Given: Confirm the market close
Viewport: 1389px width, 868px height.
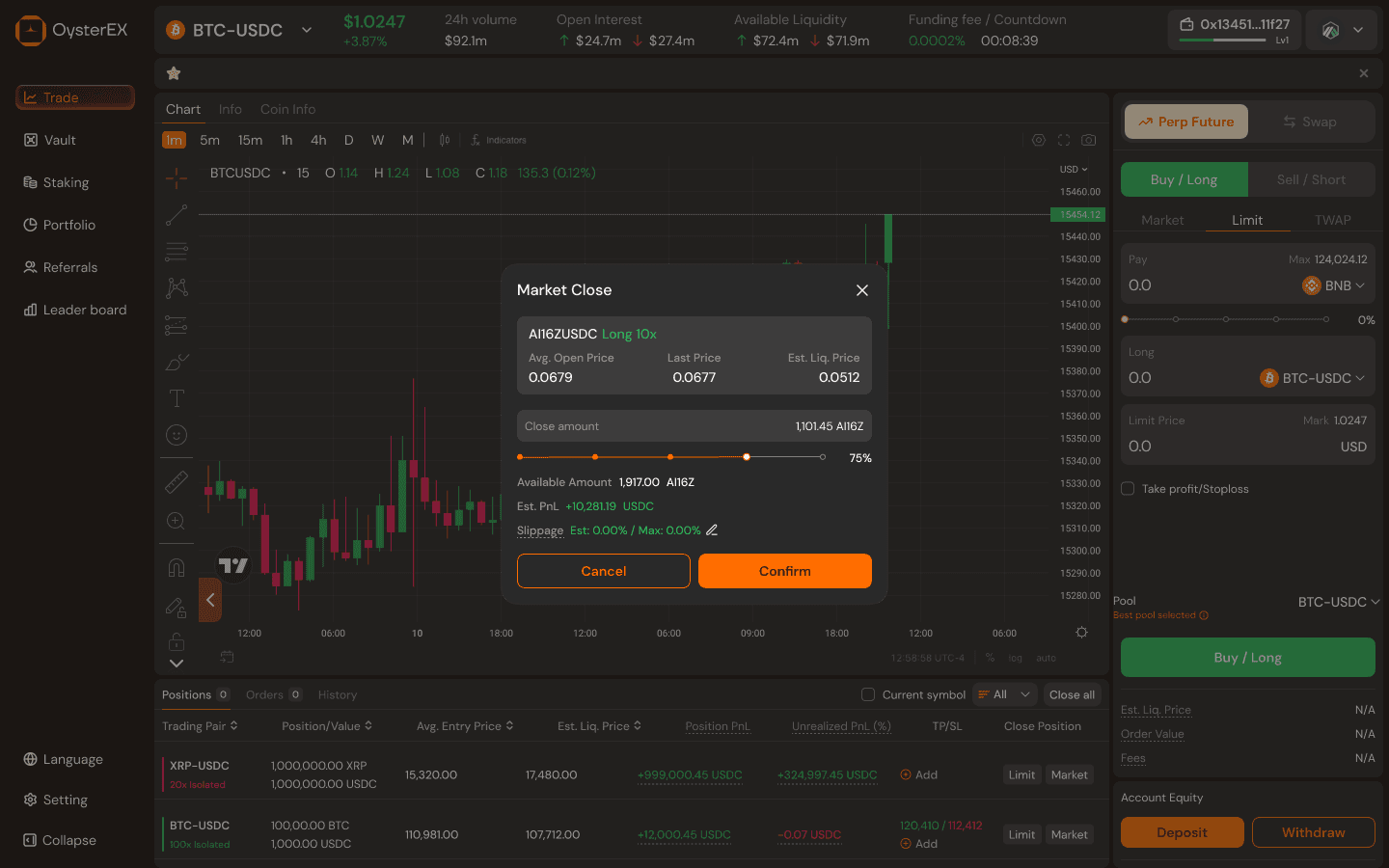Looking at the screenshot, I should point(785,571).
